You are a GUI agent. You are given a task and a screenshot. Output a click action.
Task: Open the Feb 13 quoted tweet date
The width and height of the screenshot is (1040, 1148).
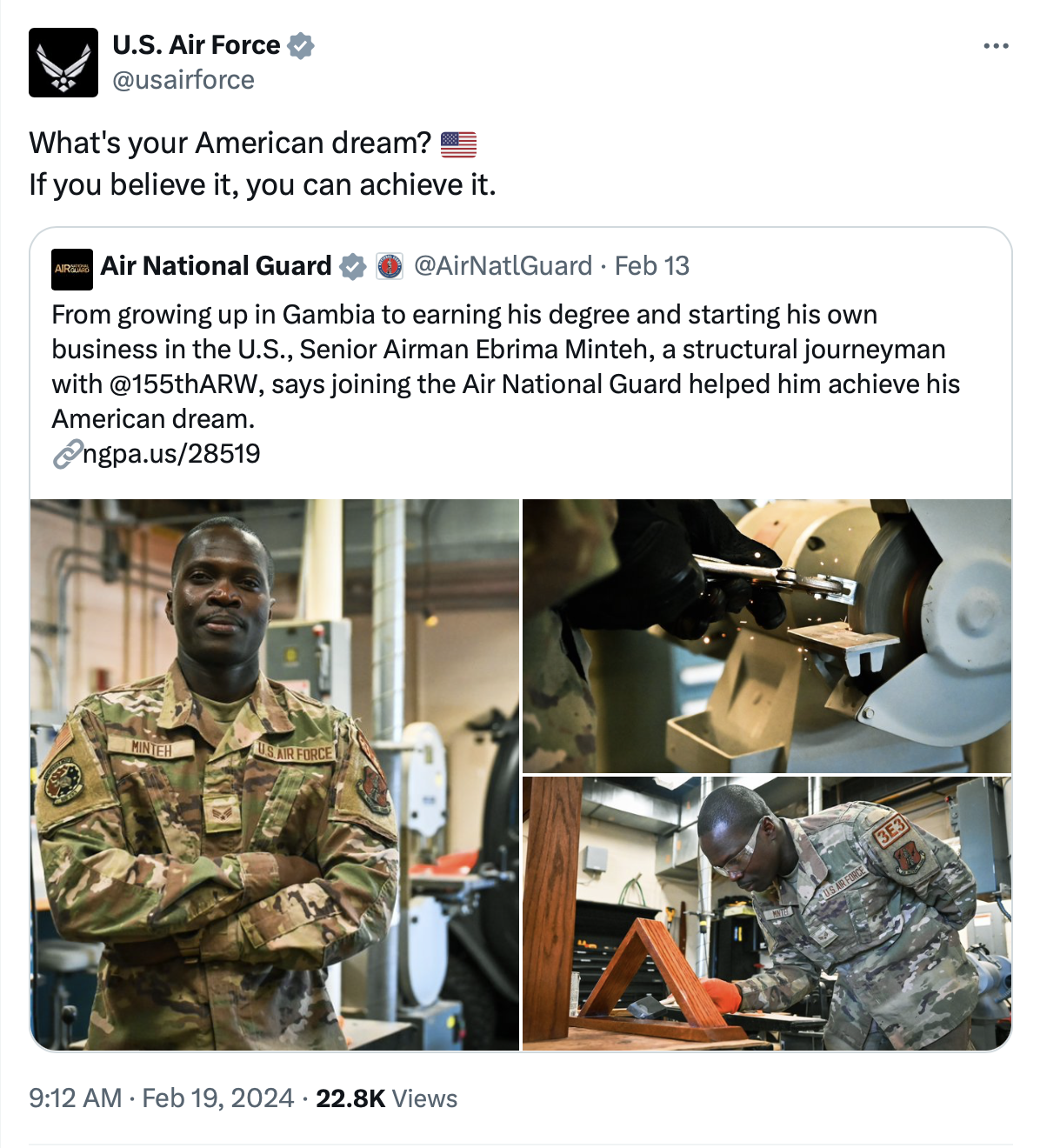tap(652, 266)
